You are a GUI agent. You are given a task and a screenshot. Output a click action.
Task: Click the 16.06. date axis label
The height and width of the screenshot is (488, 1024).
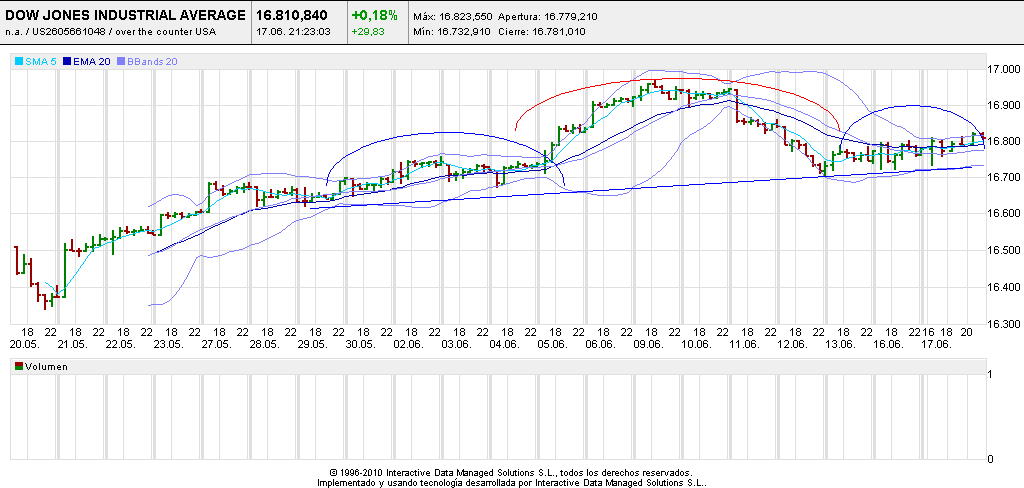click(x=889, y=344)
